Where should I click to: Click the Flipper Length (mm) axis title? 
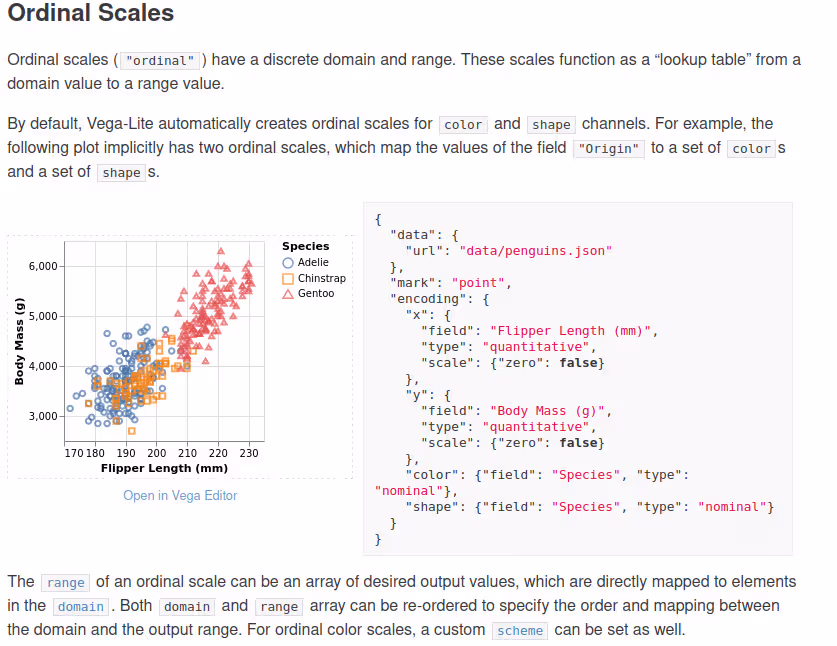coord(164,468)
